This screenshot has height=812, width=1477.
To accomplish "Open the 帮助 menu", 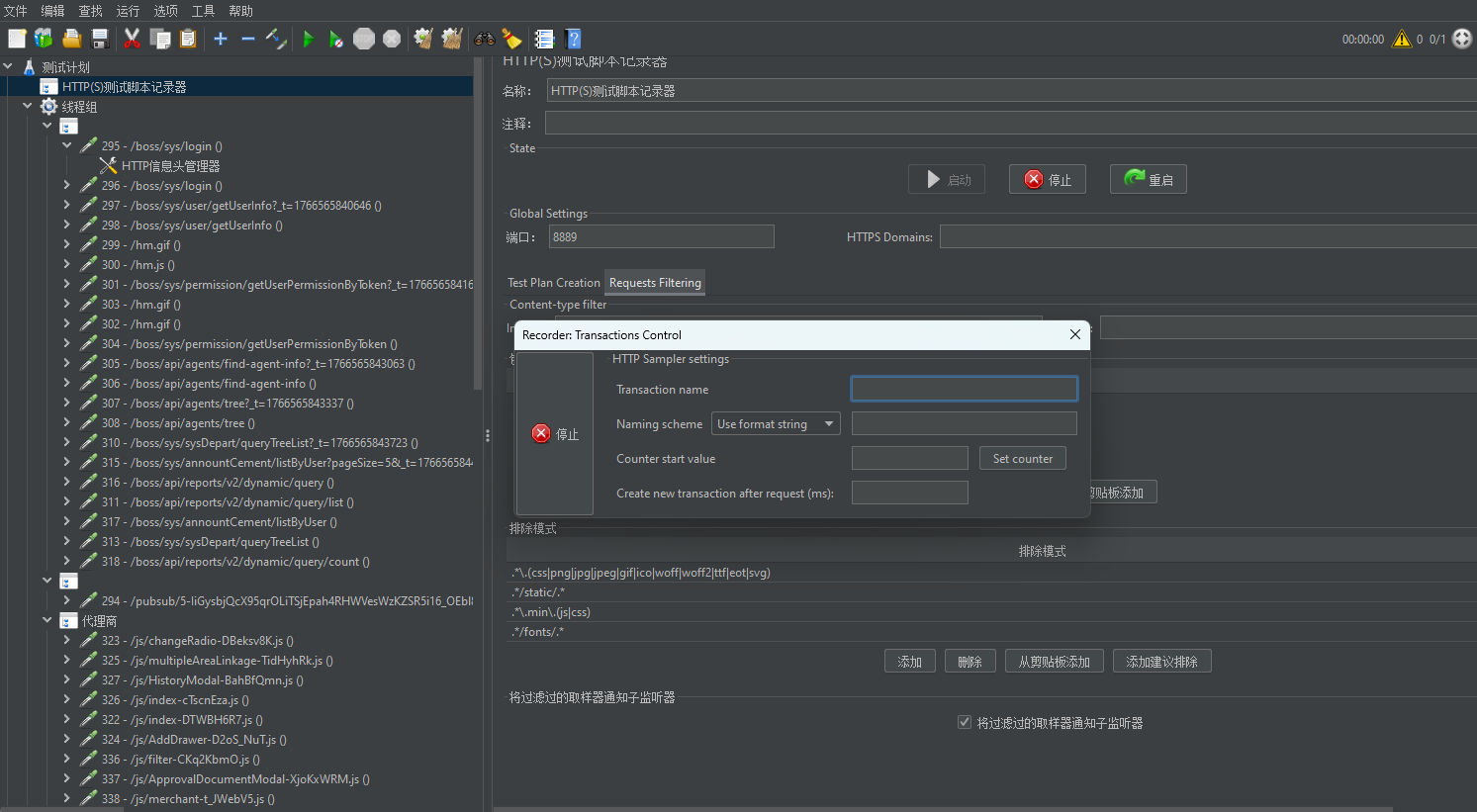I will [240, 11].
